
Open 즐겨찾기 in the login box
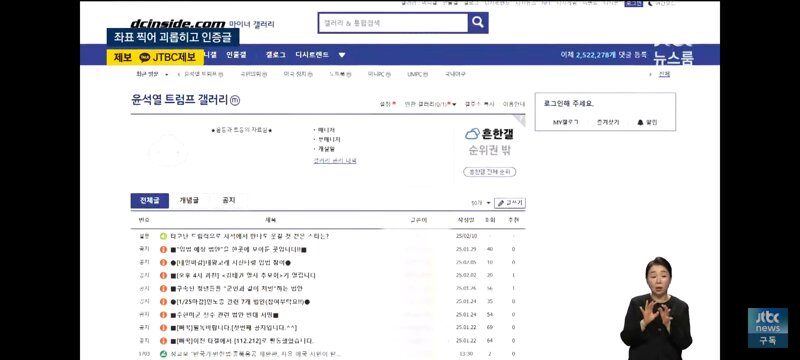pos(608,122)
